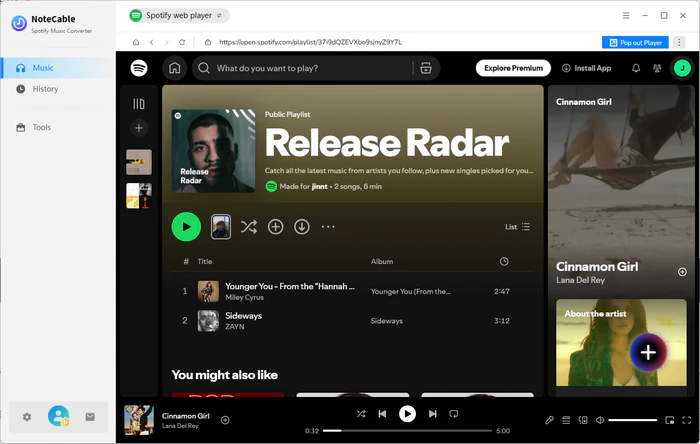700x444 pixels.
Task: Open the Browse icon in the search bar
Action: pyautogui.click(x=426, y=68)
